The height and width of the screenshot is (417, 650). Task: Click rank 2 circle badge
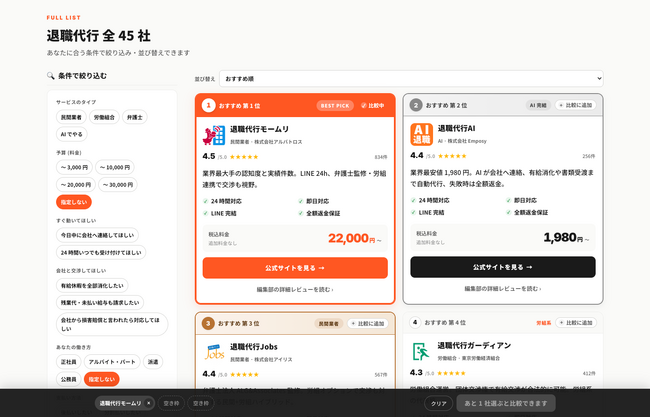(416, 105)
